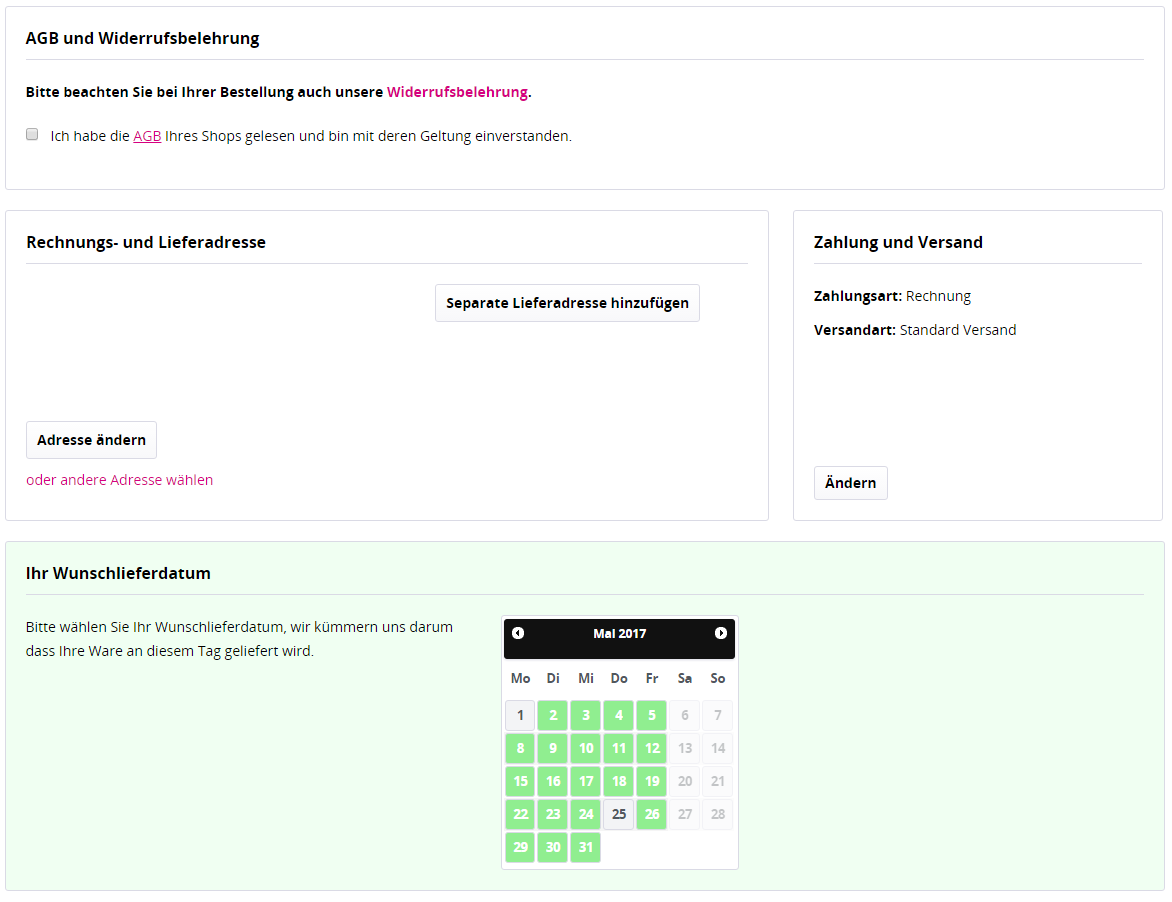Select May 2 as delivery date

(x=553, y=715)
